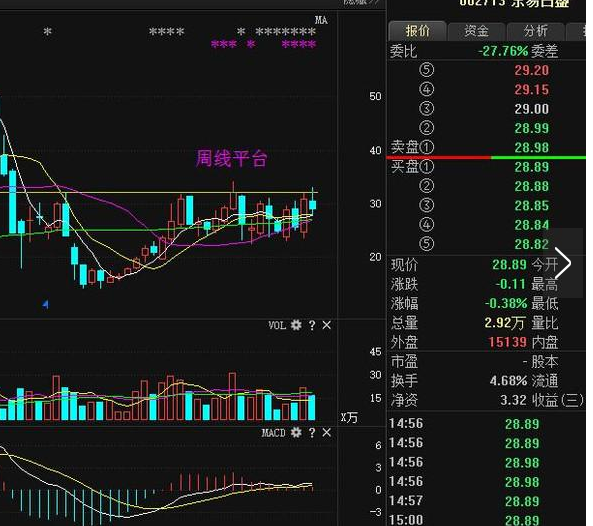Viewport: 593px width, 526px height.
Task: Click the 周线平台 chart annotation
Action: [x=231, y=158]
